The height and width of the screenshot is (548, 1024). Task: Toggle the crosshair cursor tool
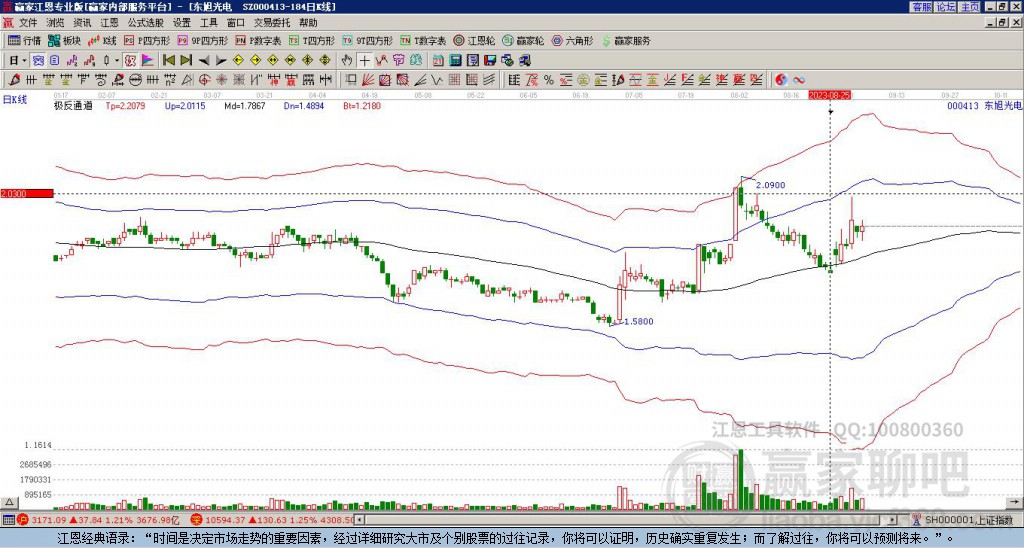(364, 61)
